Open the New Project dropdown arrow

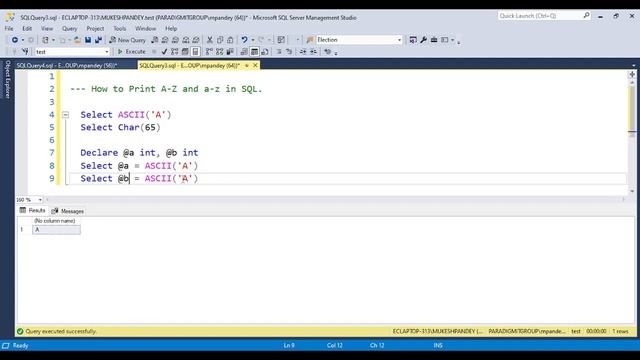point(53,40)
